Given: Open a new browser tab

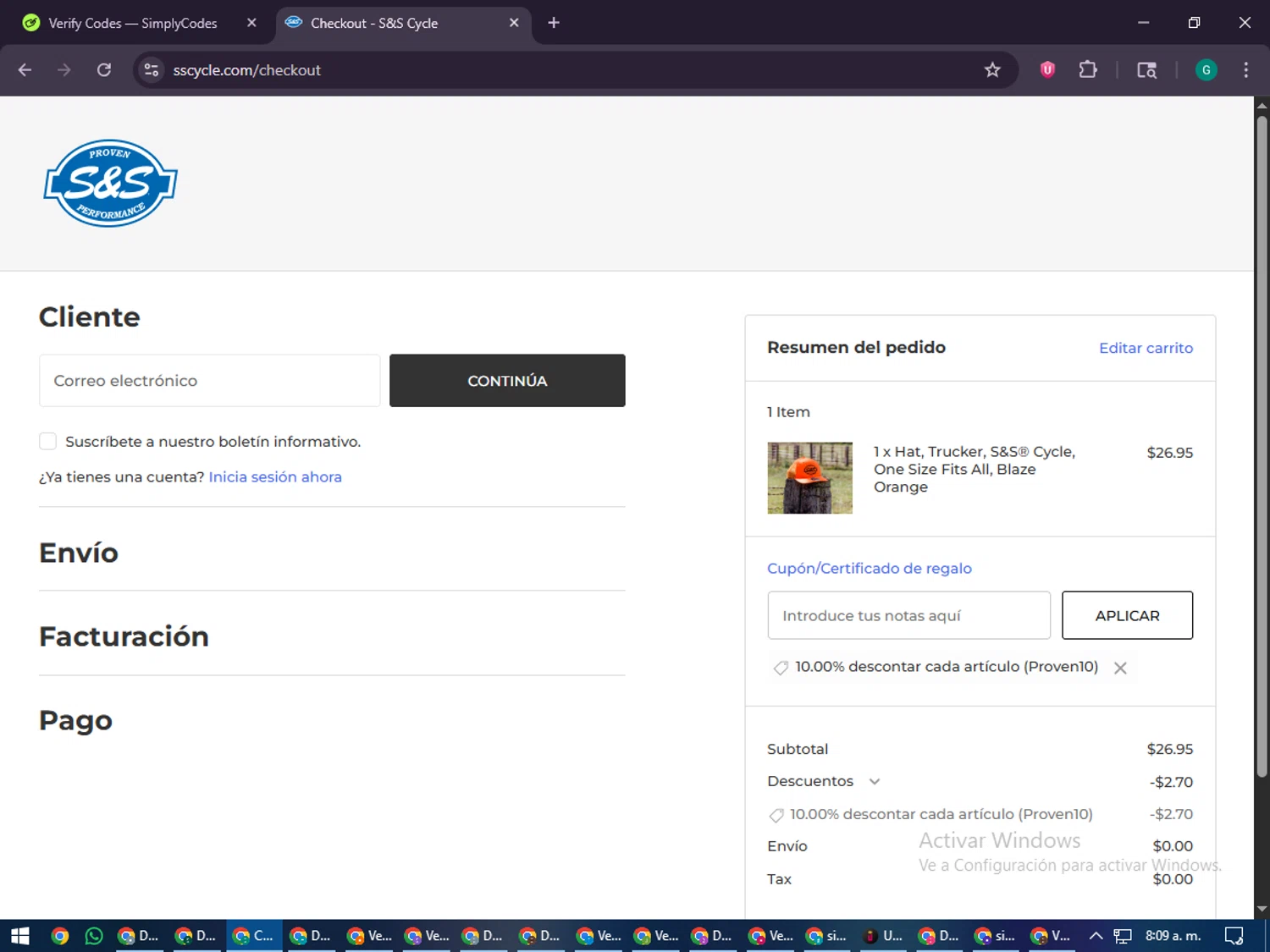Looking at the screenshot, I should [554, 23].
